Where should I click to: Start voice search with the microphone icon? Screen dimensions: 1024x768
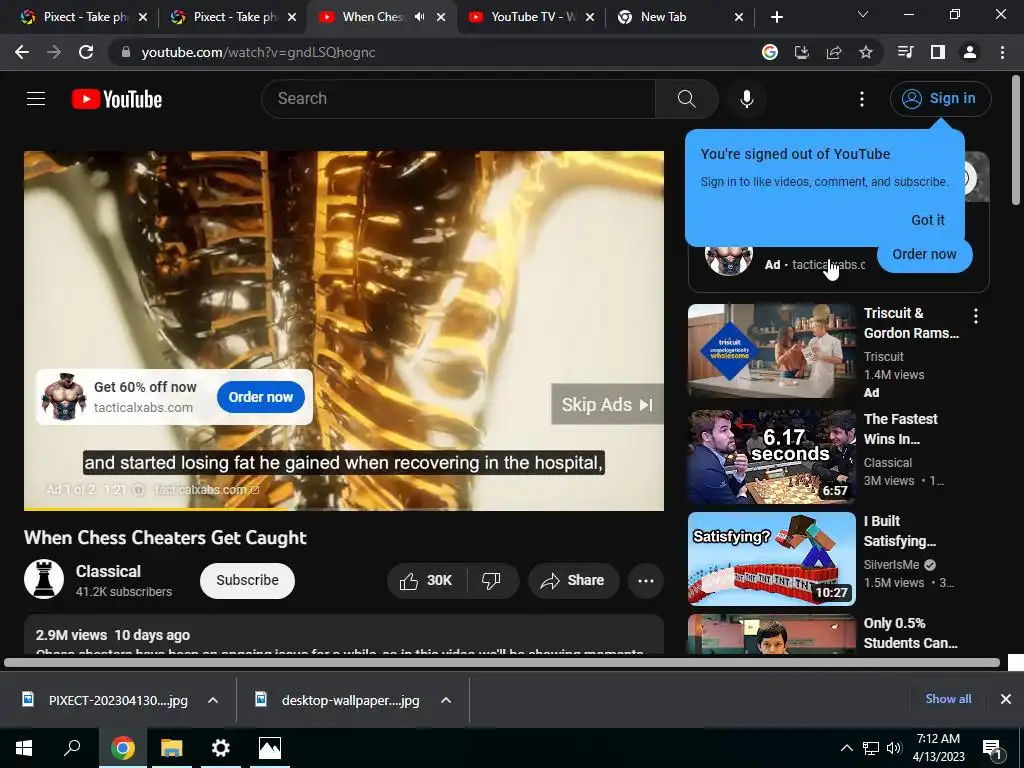746,99
